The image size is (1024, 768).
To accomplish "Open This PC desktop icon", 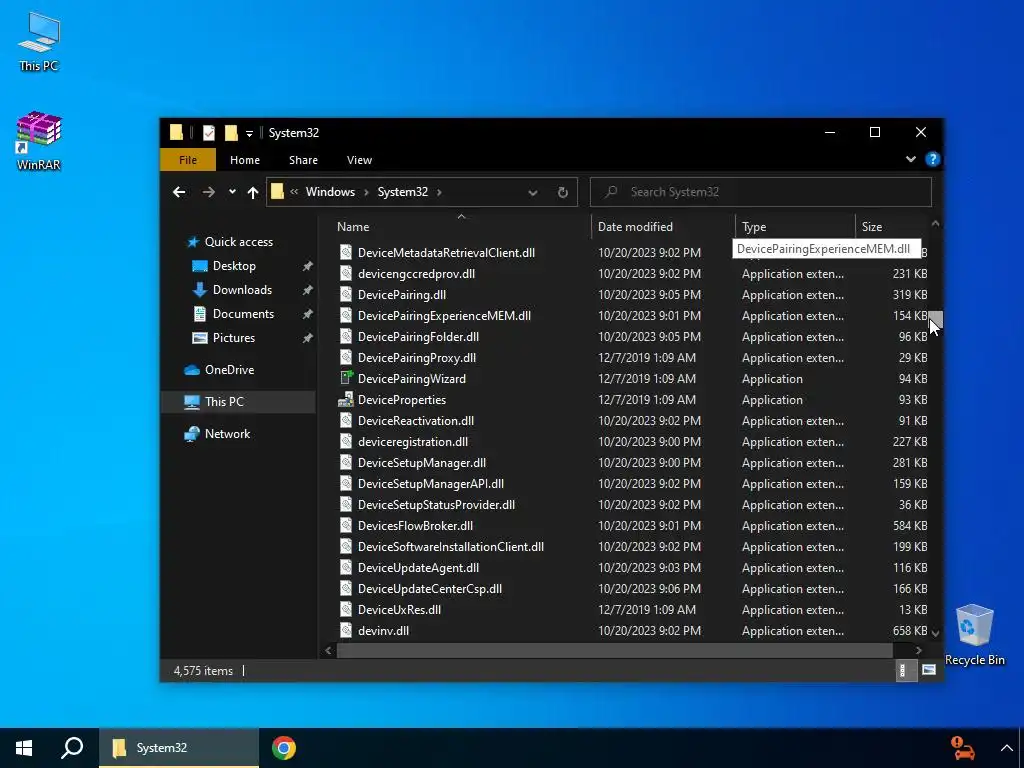I will point(39,41).
